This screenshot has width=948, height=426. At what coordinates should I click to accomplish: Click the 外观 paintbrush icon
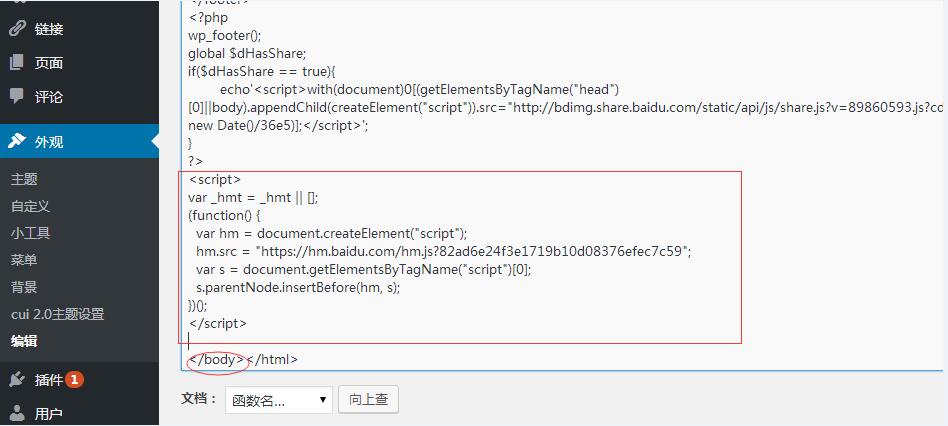coord(17,141)
